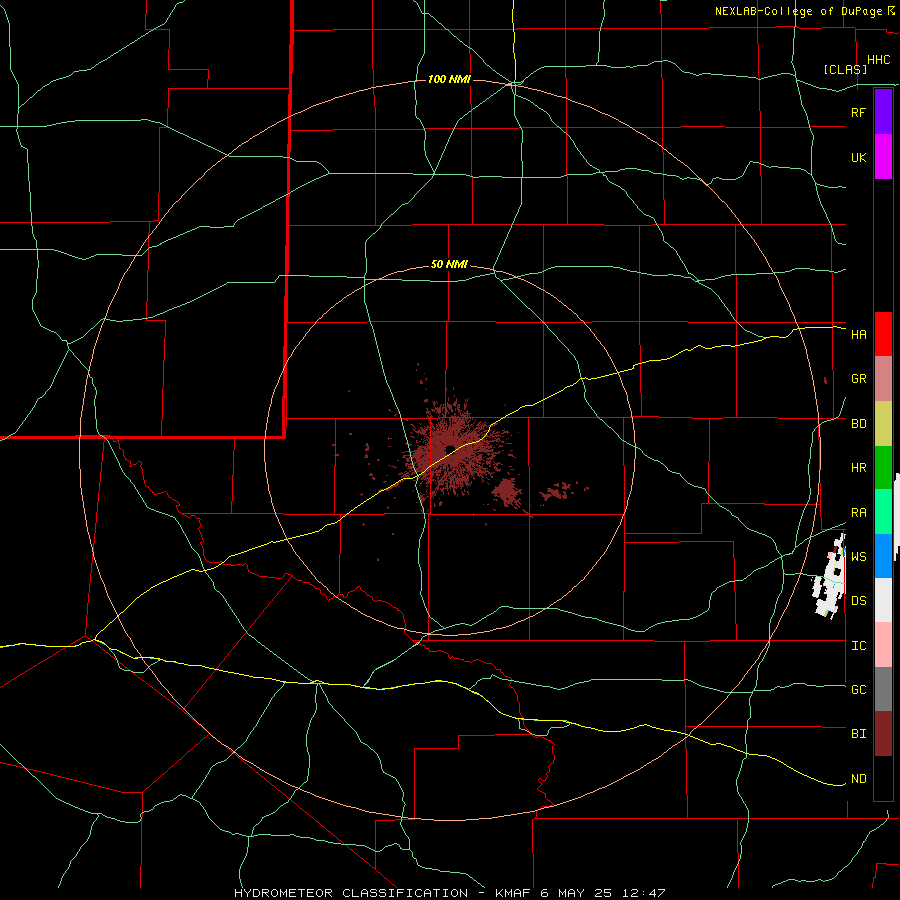Click the RA legend label
The height and width of the screenshot is (900, 900).
(x=858, y=513)
